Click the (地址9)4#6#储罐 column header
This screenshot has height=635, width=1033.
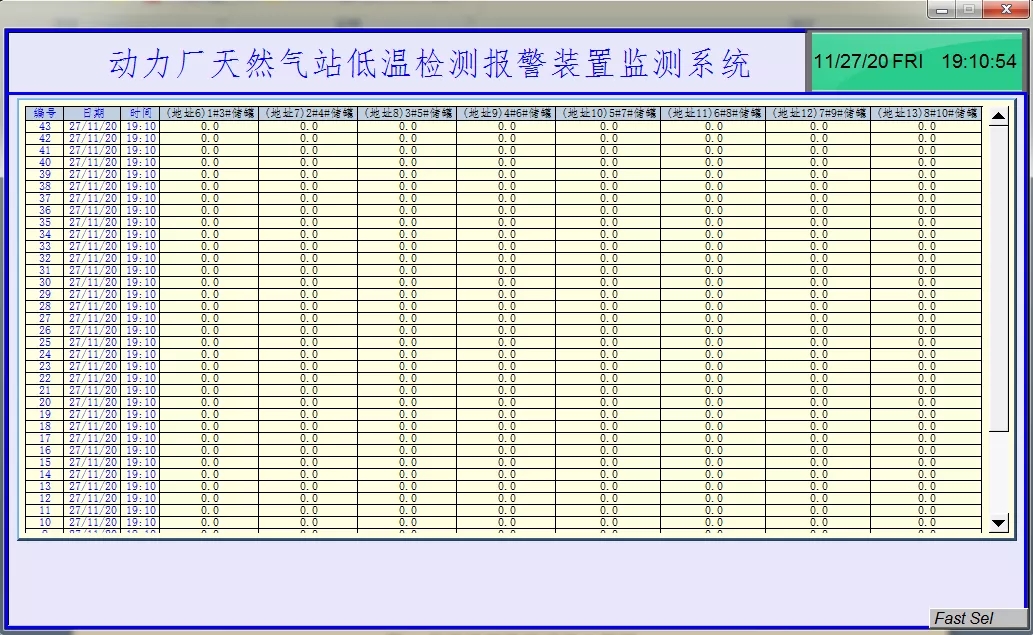(x=507, y=114)
